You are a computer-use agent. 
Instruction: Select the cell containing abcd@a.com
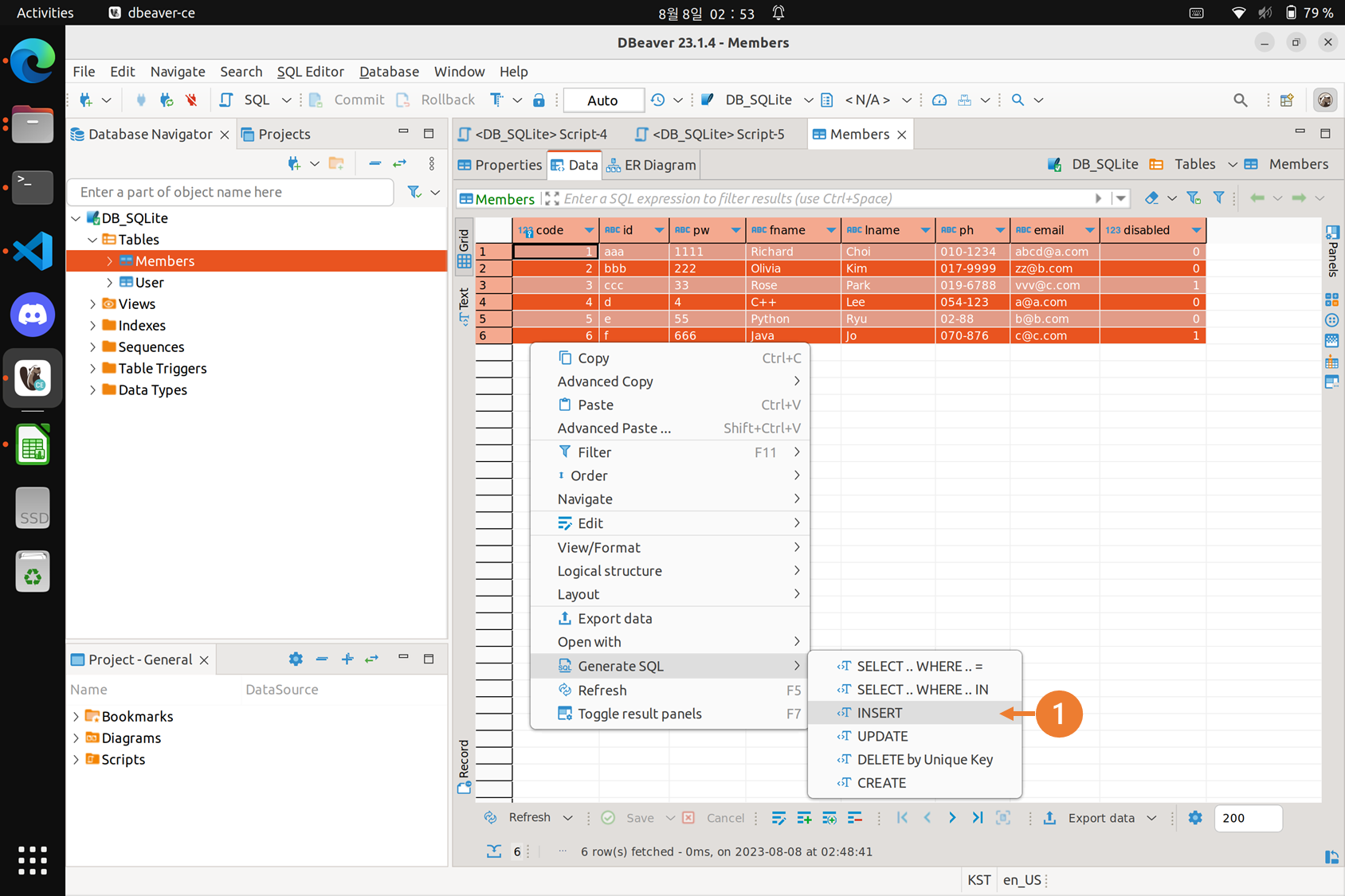(1055, 252)
